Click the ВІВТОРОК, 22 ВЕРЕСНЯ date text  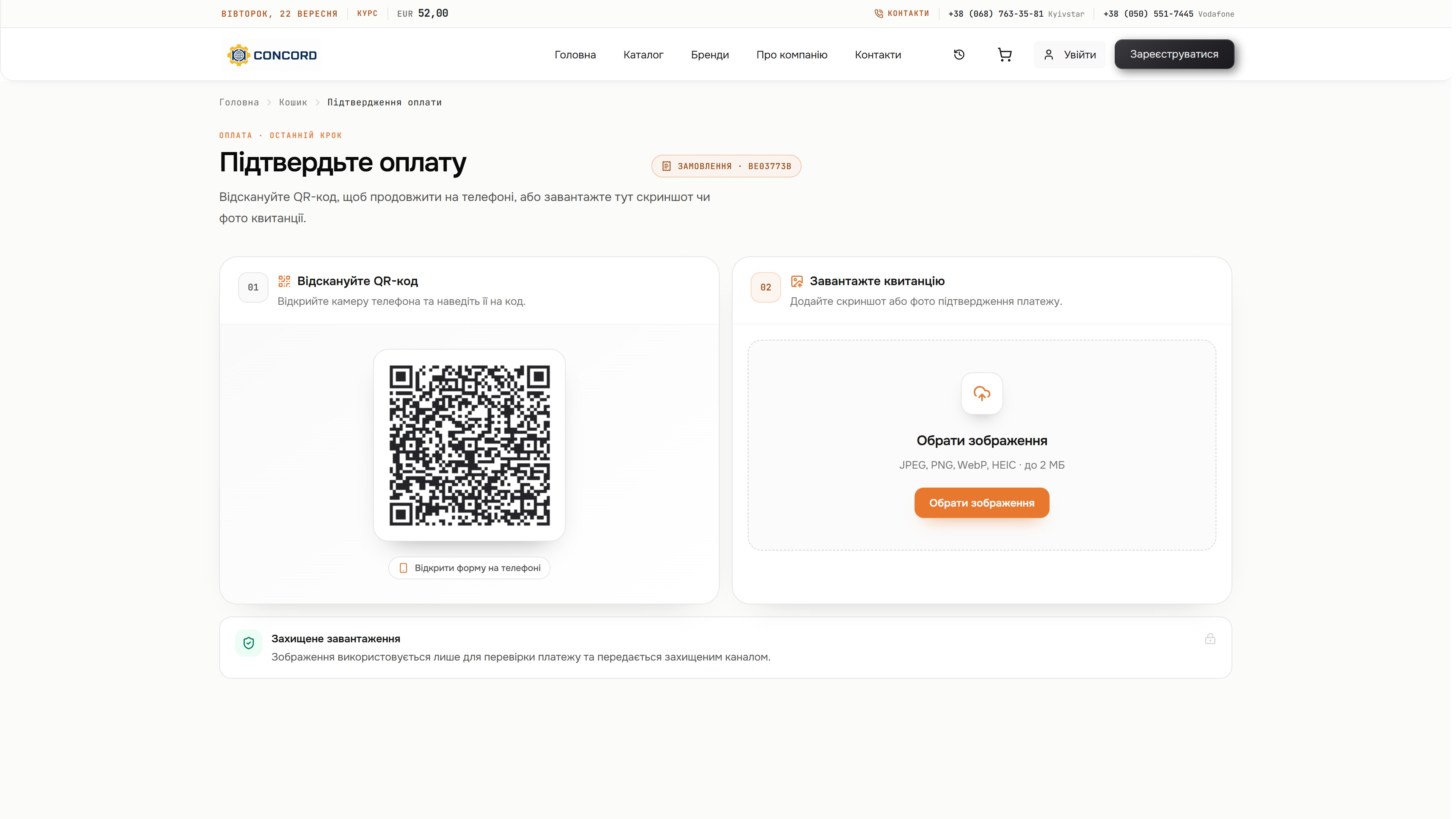pyautogui.click(x=279, y=14)
